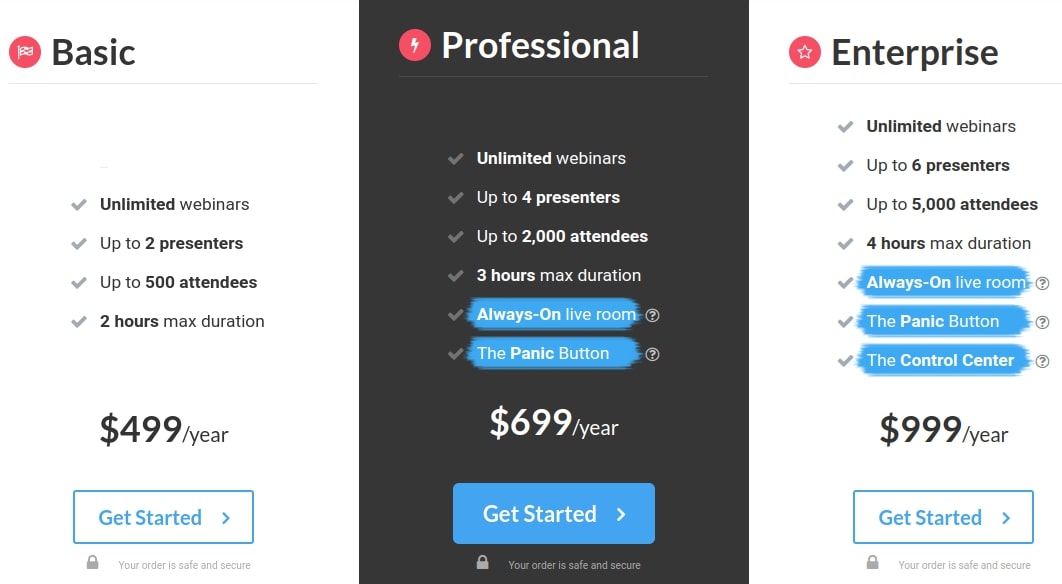The width and height of the screenshot is (1062, 584).
Task: Click the lock icon under Basic plan
Action: coord(92,563)
